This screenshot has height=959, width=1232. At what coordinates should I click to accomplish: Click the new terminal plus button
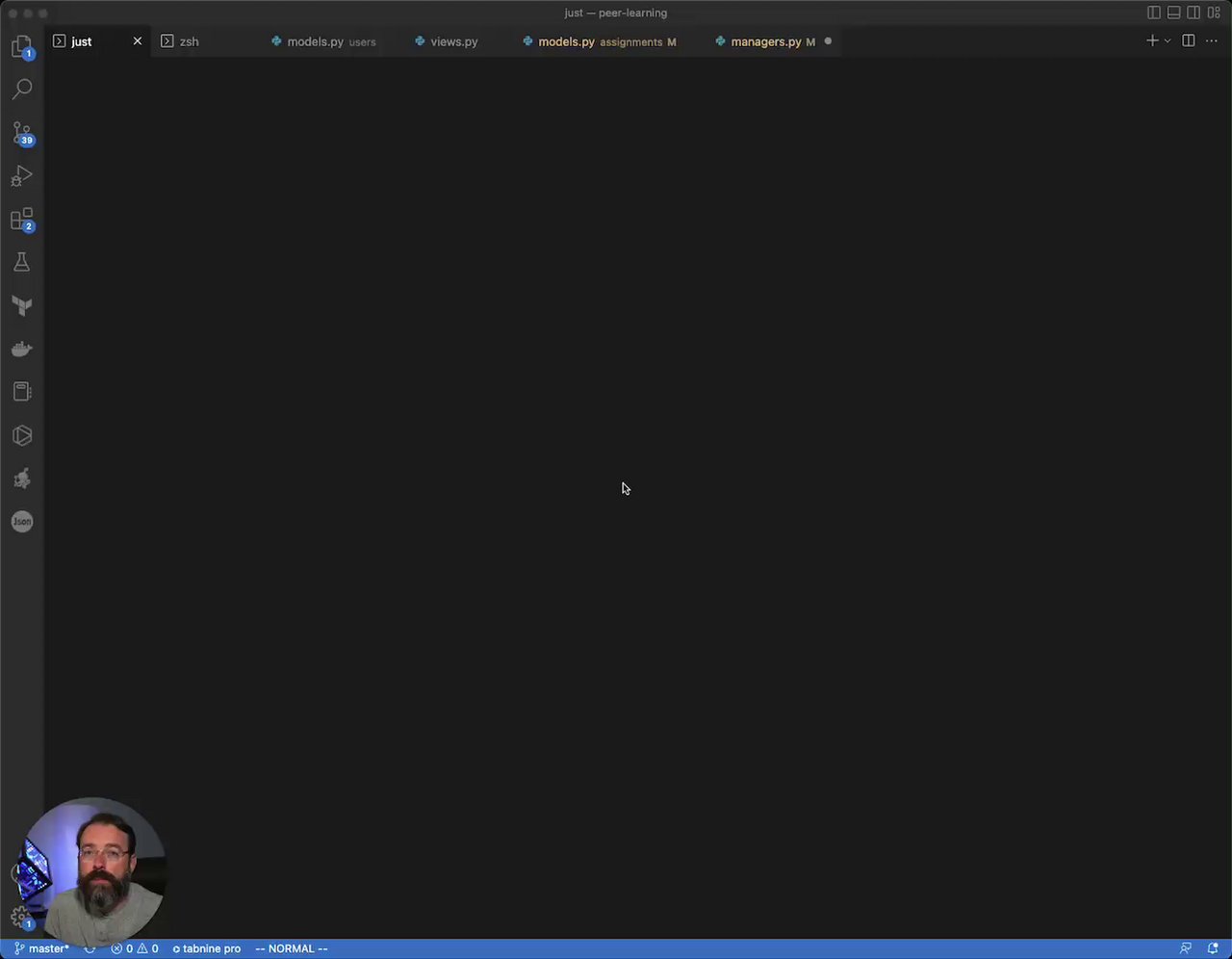(x=1152, y=40)
